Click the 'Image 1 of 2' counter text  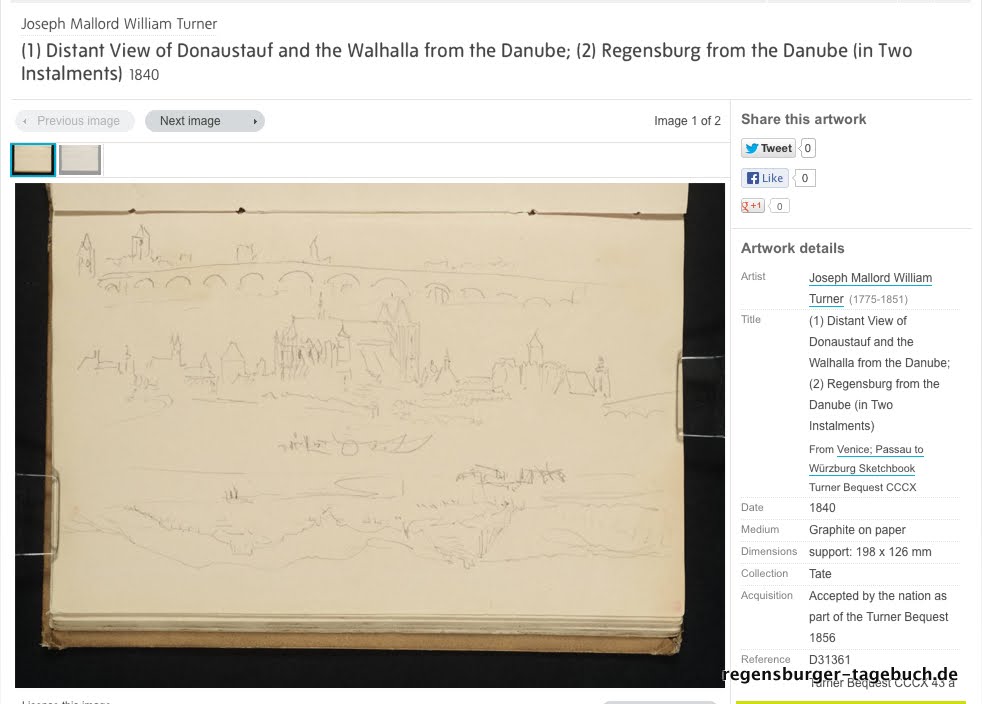[x=687, y=121]
